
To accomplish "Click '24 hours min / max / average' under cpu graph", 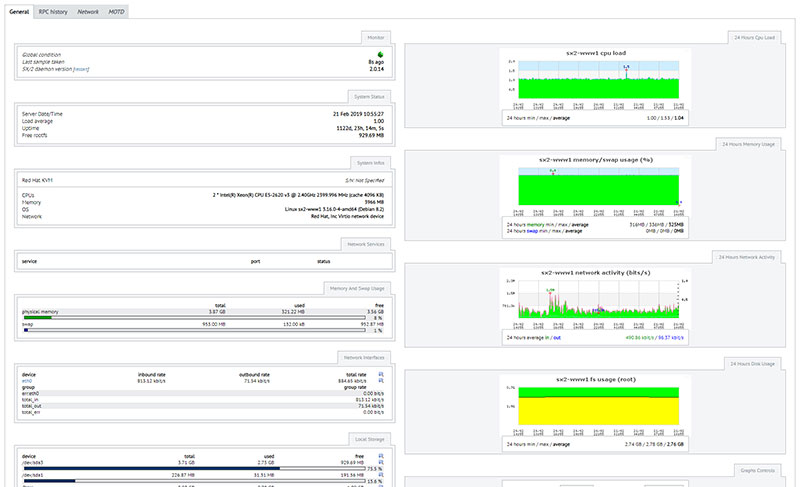I will (x=538, y=118).
